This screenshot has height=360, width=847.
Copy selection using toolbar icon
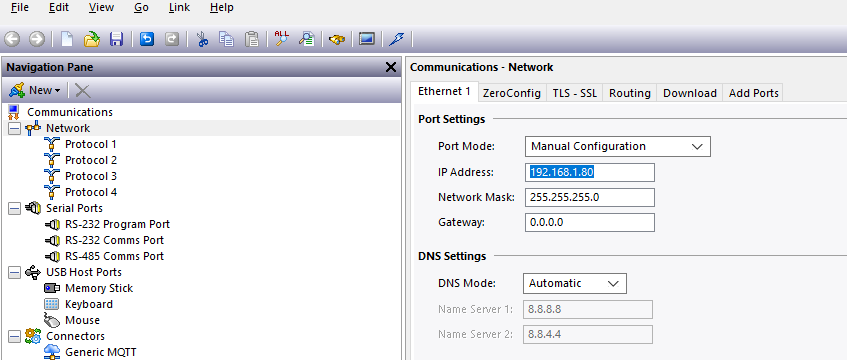[226, 39]
